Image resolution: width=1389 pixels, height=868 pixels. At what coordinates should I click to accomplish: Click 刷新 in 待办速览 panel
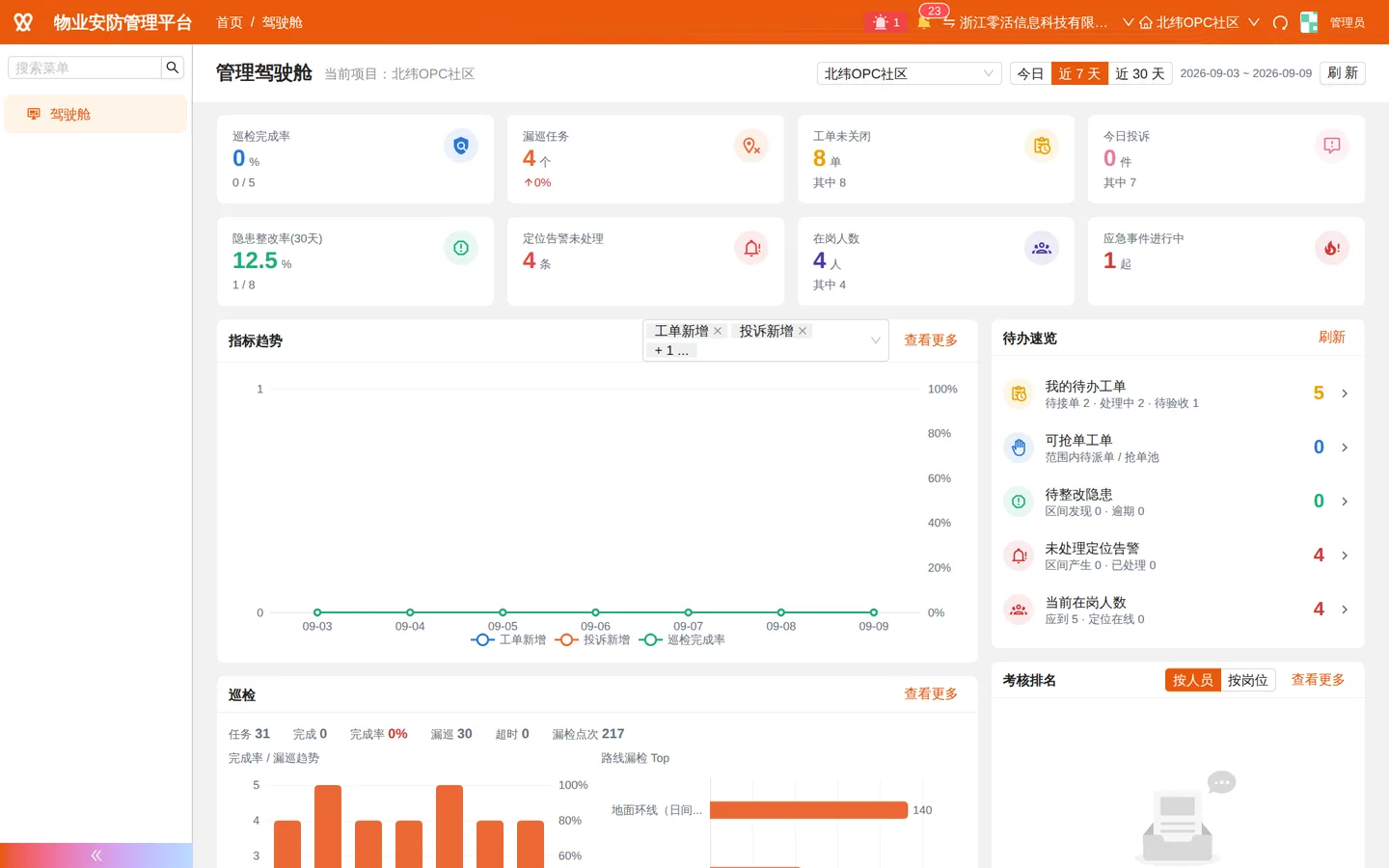click(x=1332, y=338)
